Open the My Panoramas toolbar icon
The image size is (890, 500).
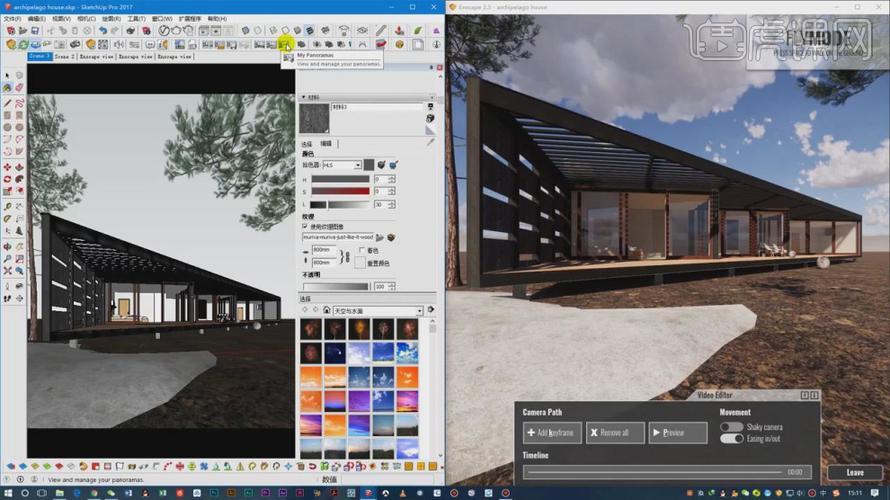pos(284,44)
